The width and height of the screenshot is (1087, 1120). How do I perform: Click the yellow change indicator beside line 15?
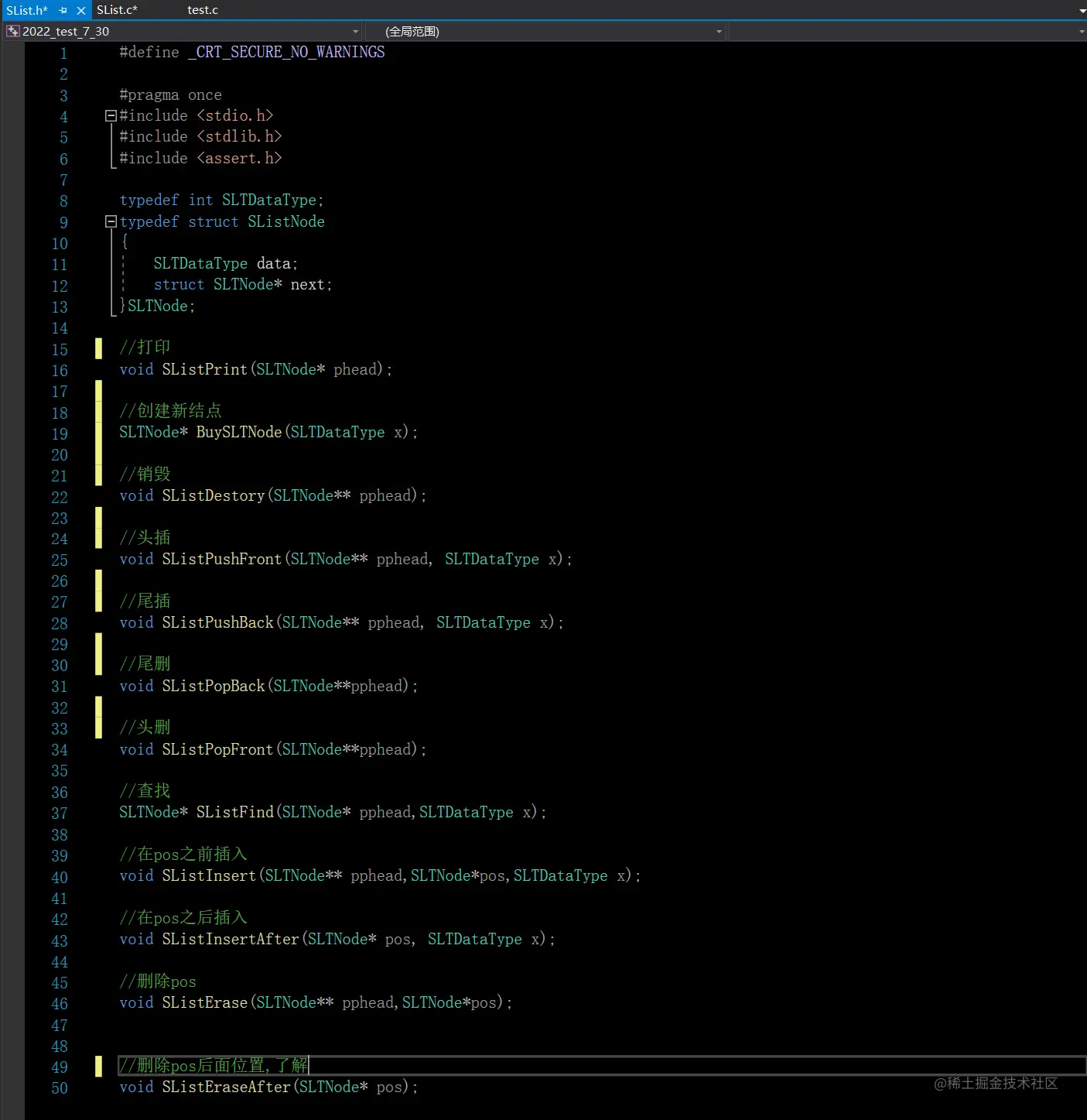click(98, 349)
